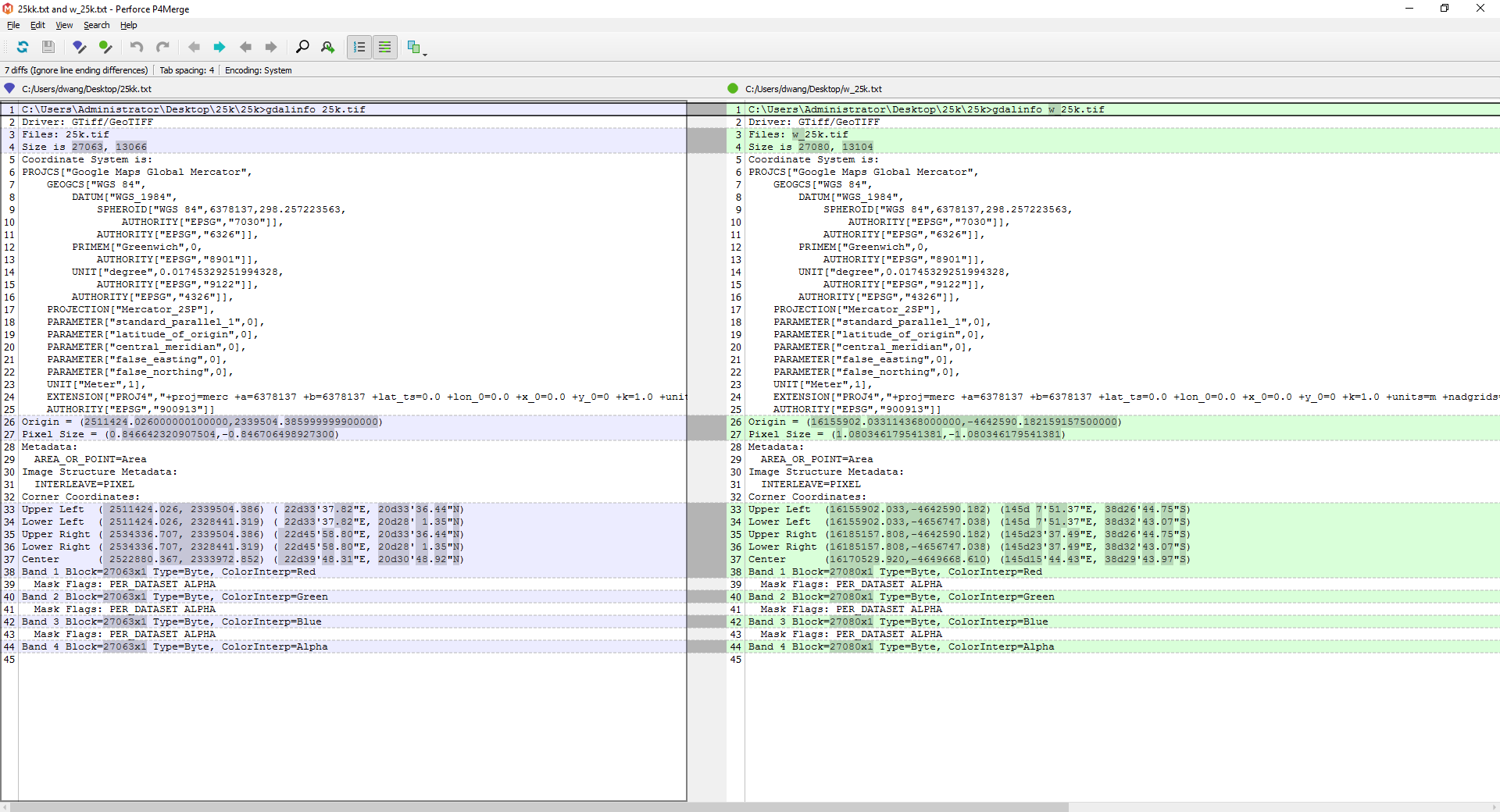Click right file path C:/Users/dwang/Desktop/w_25k.txt
1500x812 pixels.
point(813,89)
